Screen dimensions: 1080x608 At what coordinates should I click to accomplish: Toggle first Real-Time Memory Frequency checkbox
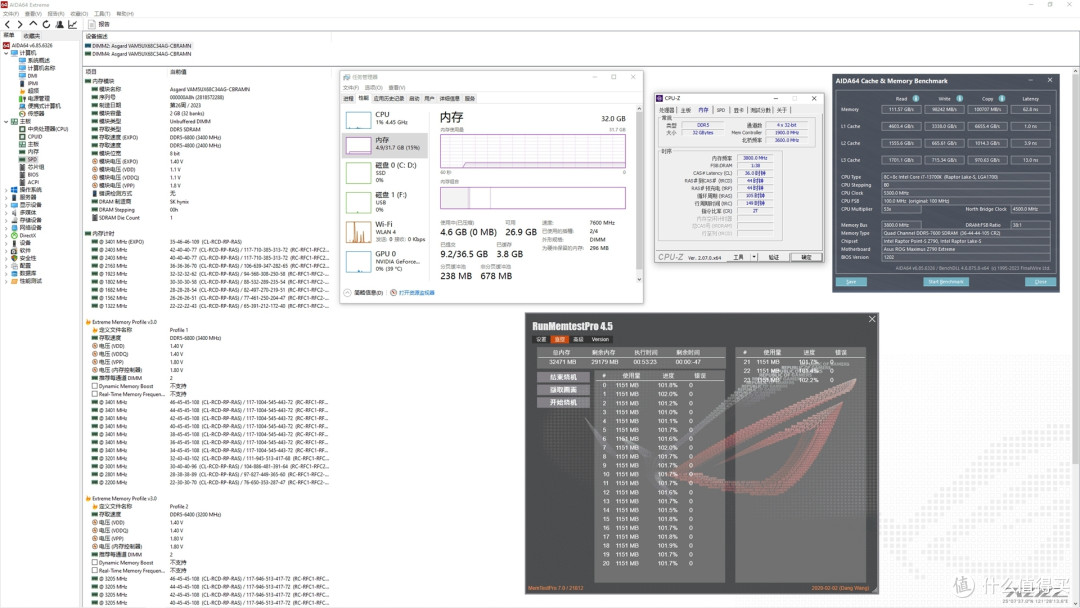[95, 395]
